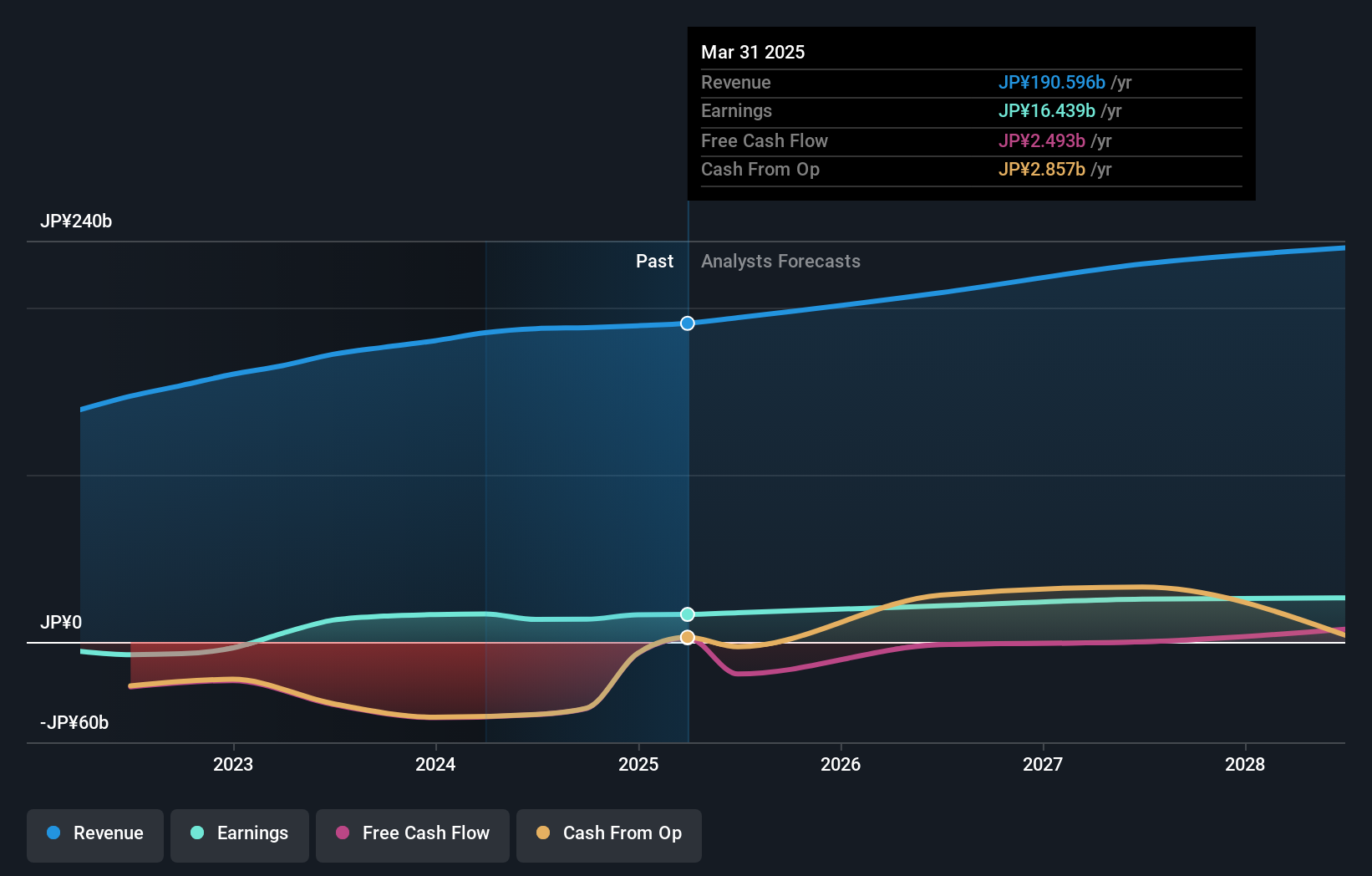1372x876 pixels.
Task: Click the JP¥16.439b earnings value in tooltip
Action: coord(1047,110)
